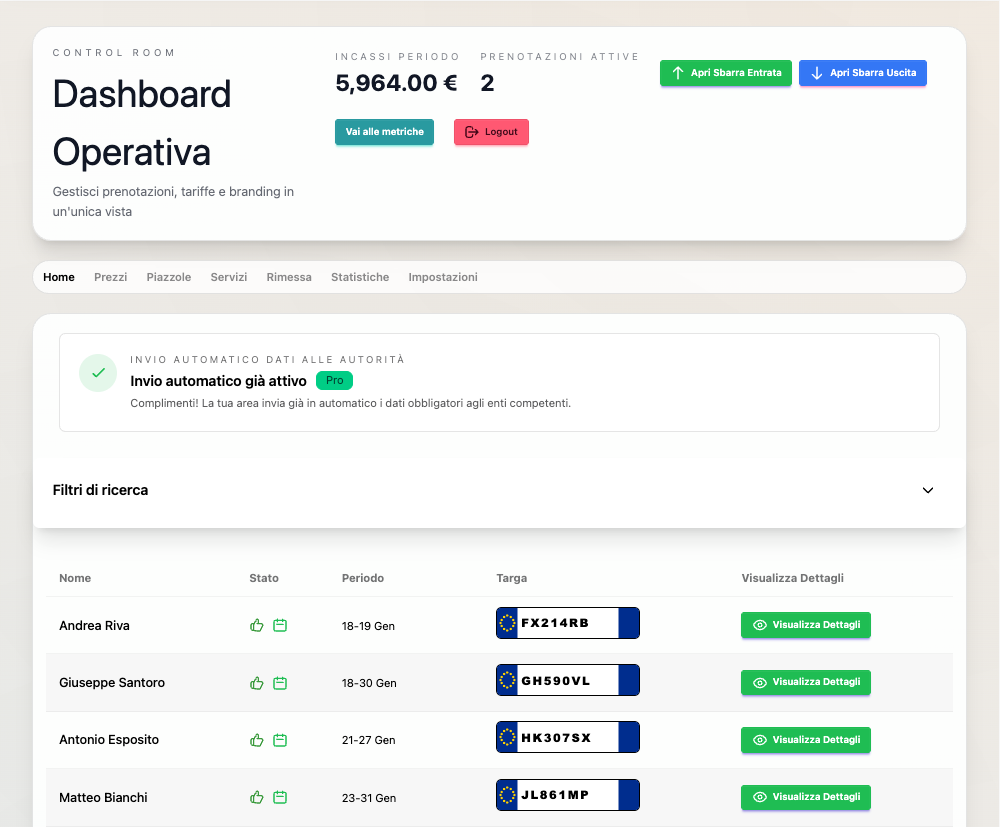Open the calendar icon in Matteo Bianchi's row
The width and height of the screenshot is (1000, 827).
tap(281, 797)
